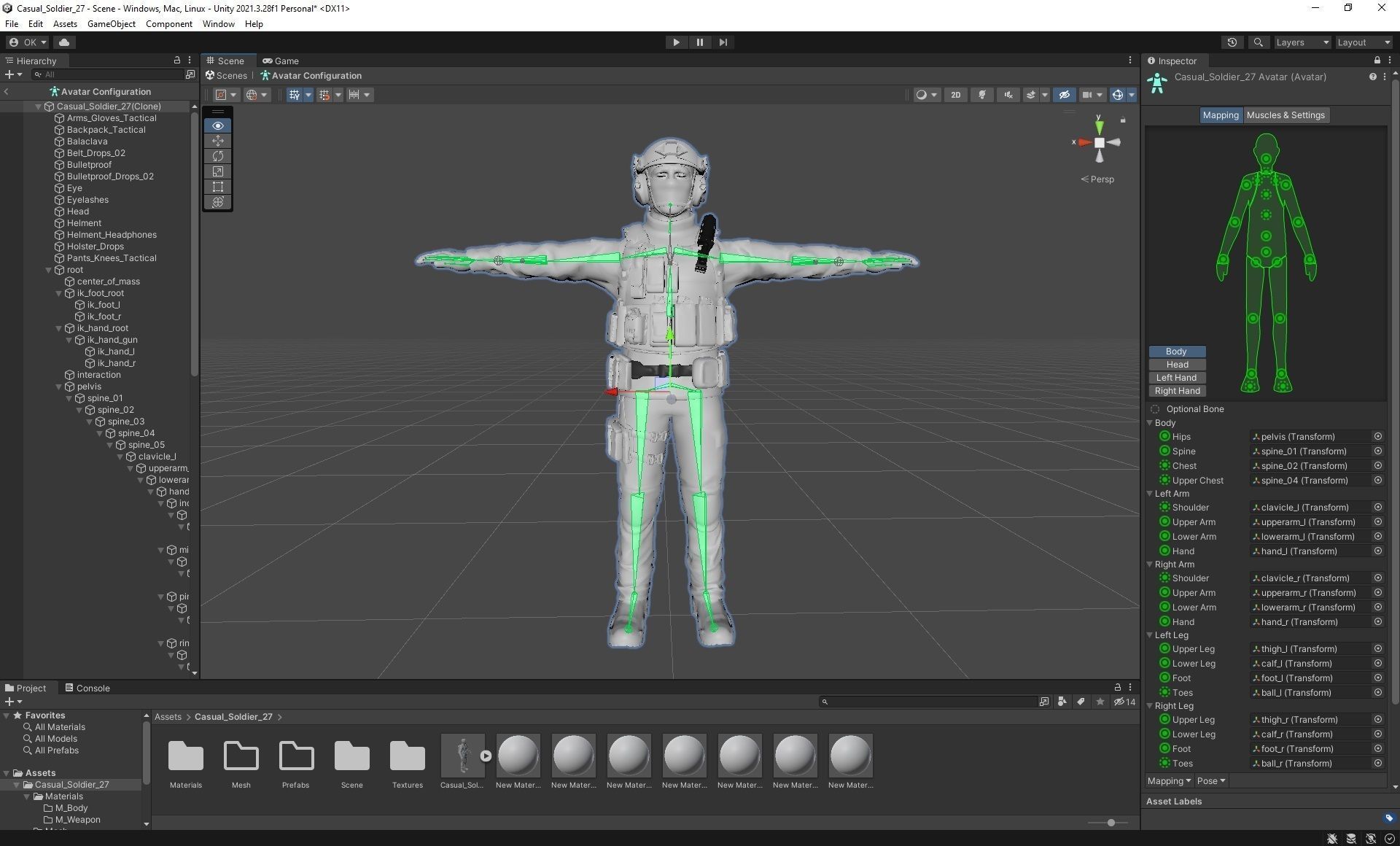Click the search in scene icon in Hierarchy
Screen dimensions: 1400x846
pyautogui.click(x=190, y=74)
